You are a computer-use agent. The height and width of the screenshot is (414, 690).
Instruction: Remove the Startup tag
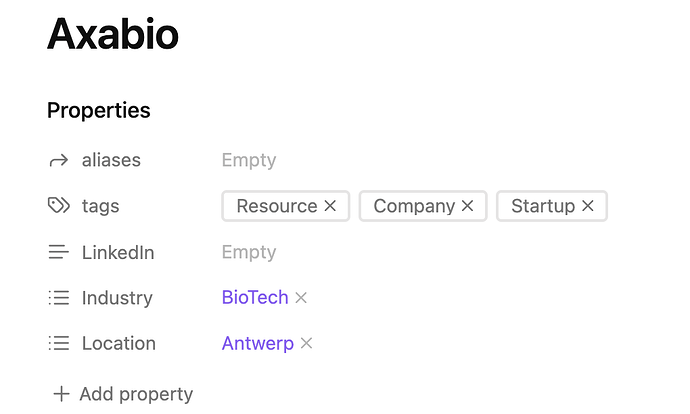[588, 206]
